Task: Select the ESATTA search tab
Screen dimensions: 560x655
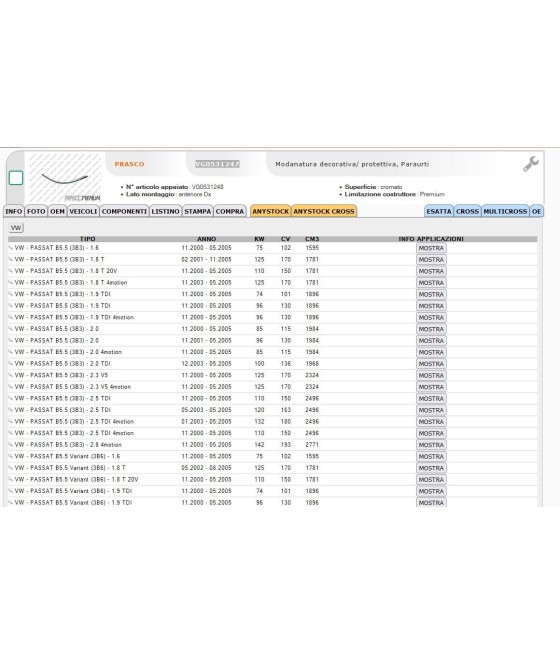Action: point(439,211)
